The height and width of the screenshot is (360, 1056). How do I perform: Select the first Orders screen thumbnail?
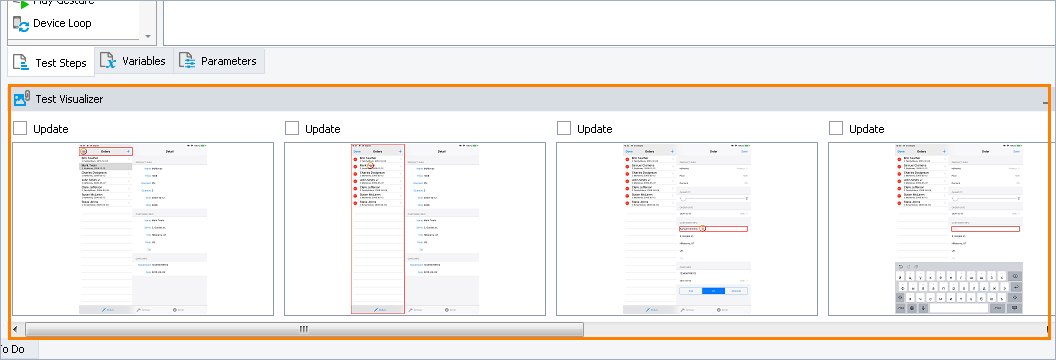143,229
